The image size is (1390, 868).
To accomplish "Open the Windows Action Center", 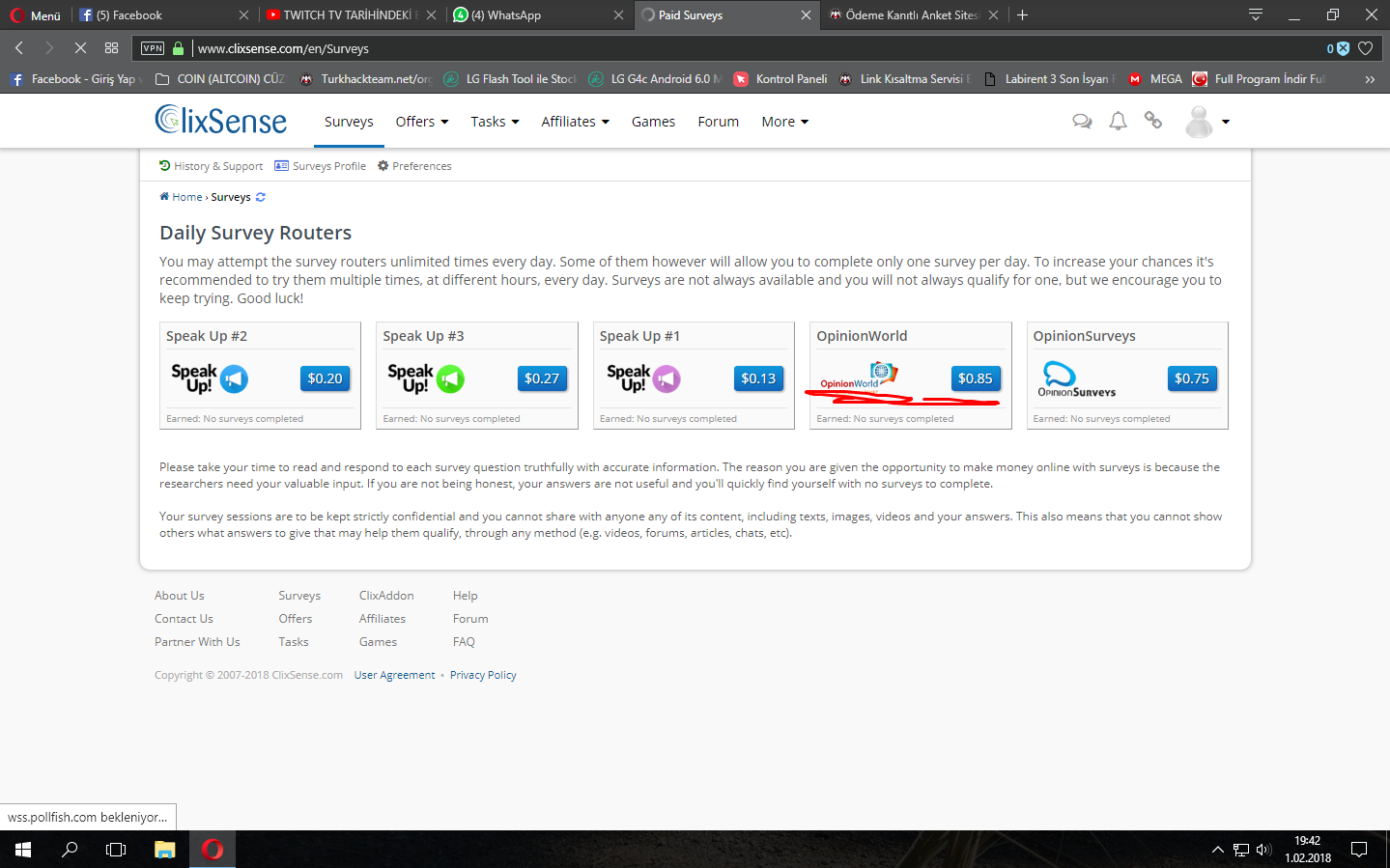I will pyautogui.click(x=1359, y=850).
